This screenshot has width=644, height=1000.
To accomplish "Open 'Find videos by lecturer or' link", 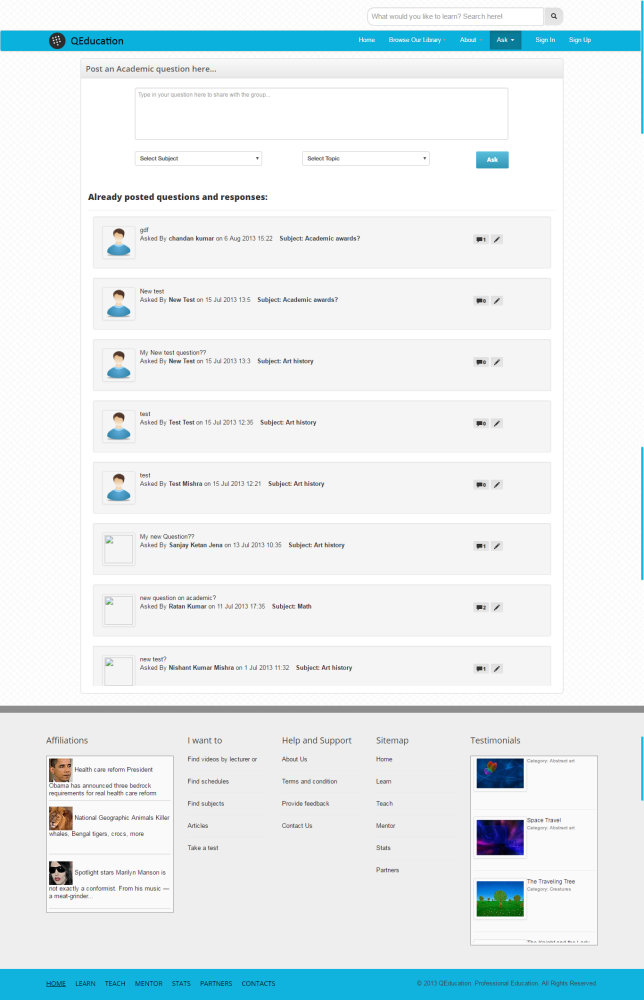I will point(222,759).
